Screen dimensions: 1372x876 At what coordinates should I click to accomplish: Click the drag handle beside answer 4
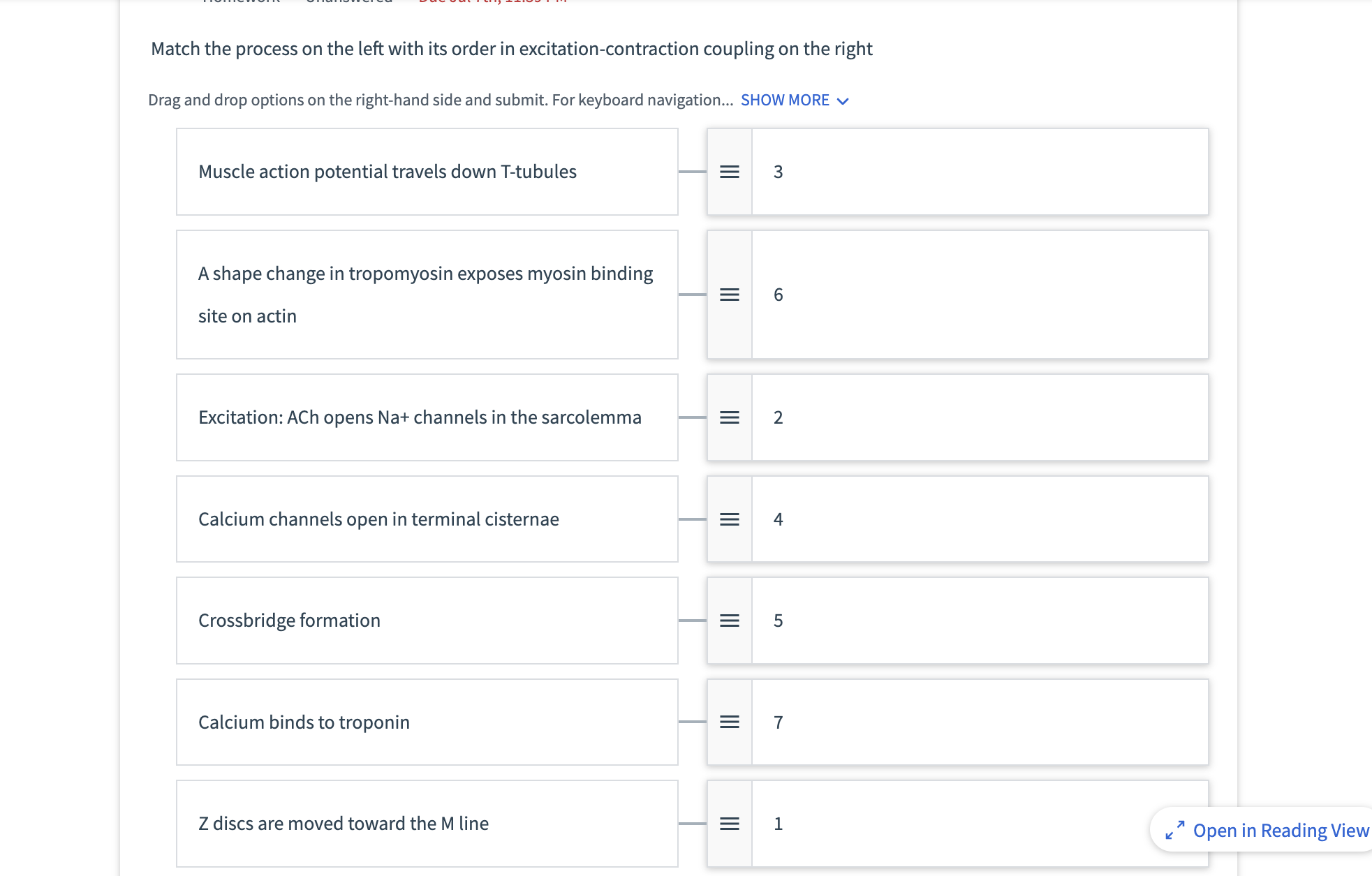(x=729, y=519)
